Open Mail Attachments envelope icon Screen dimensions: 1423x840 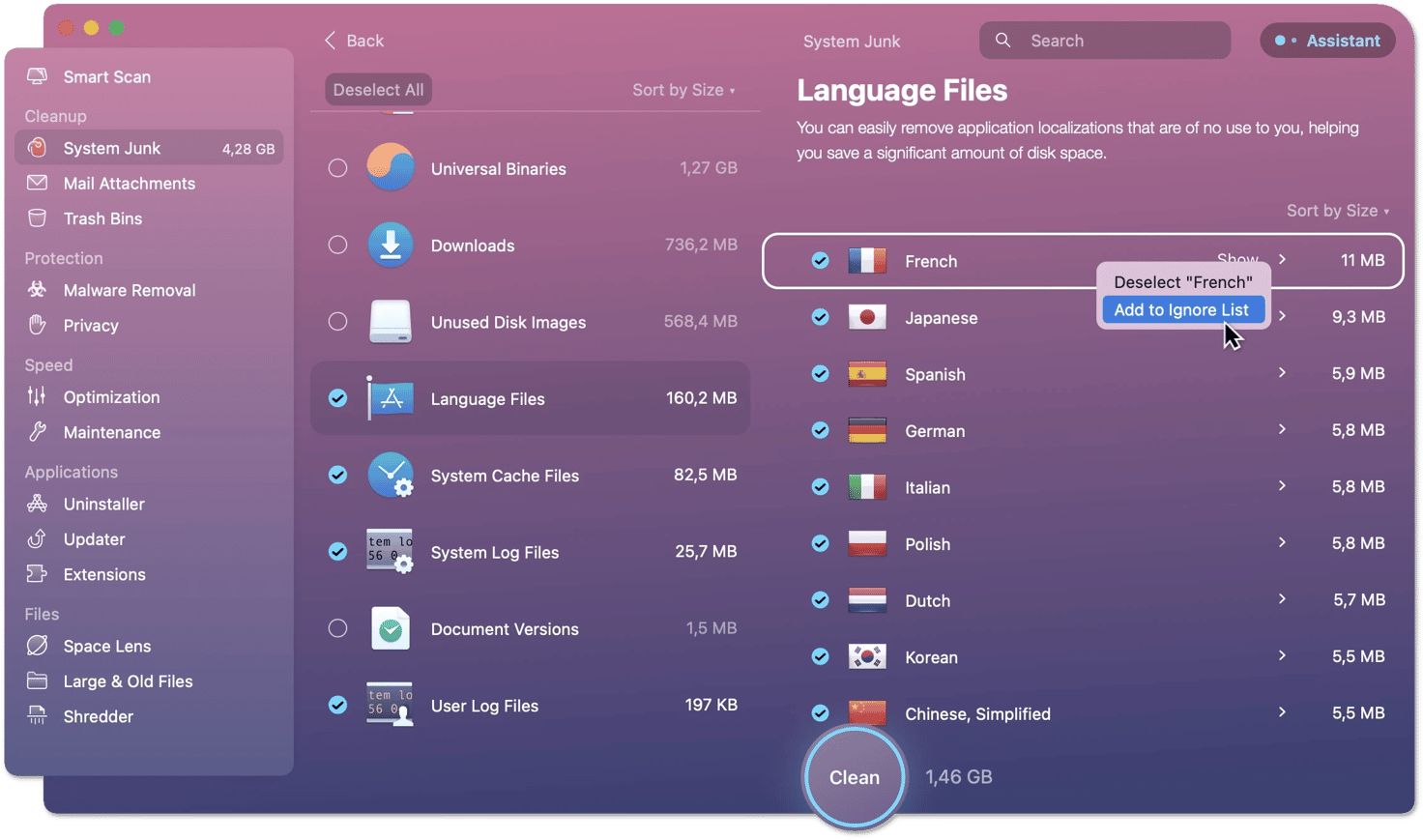coord(37,183)
